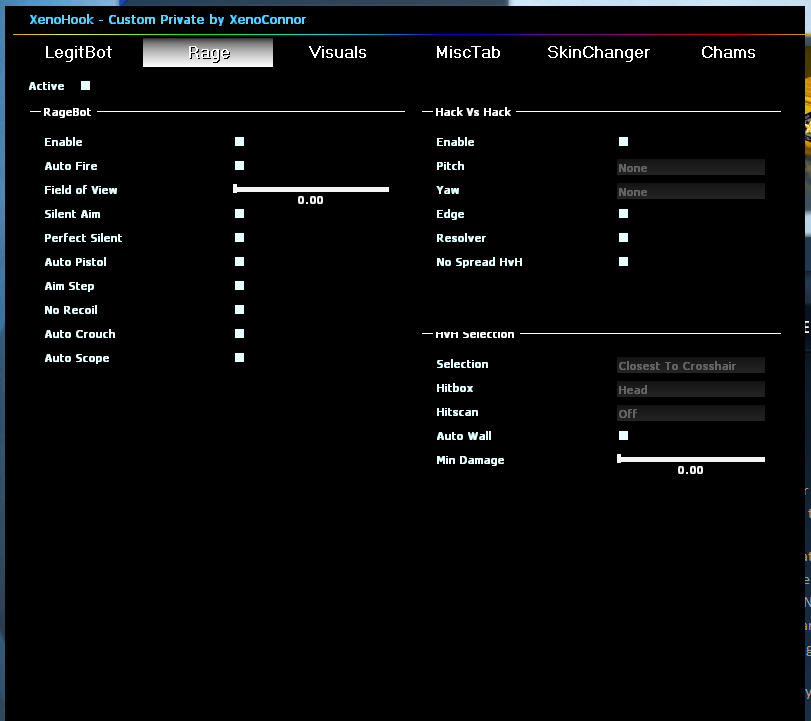The image size is (811, 721).
Task: Go to the MiscTab tab
Action: pos(468,52)
